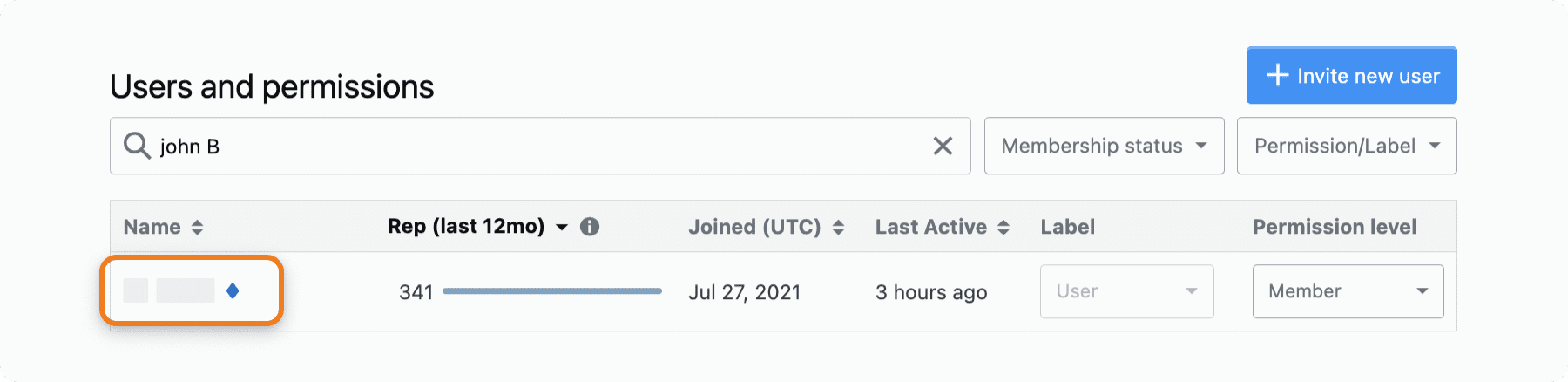
Task: Click the plus icon on Invite new user
Action: pyautogui.click(x=1277, y=75)
